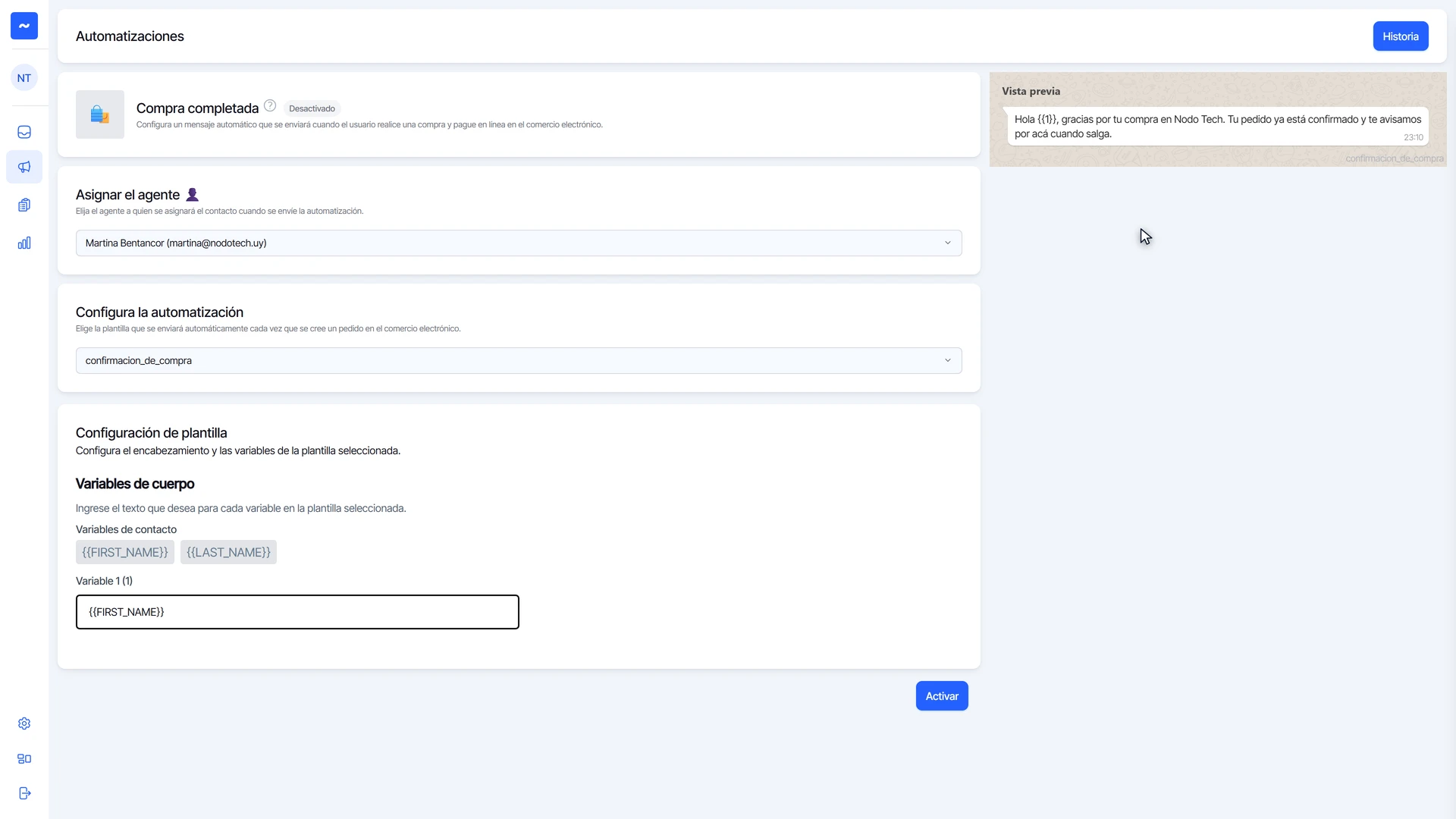Screen dimensions: 1456x819
Task: Click the help question mark beside Compra completada
Action: coord(270,105)
